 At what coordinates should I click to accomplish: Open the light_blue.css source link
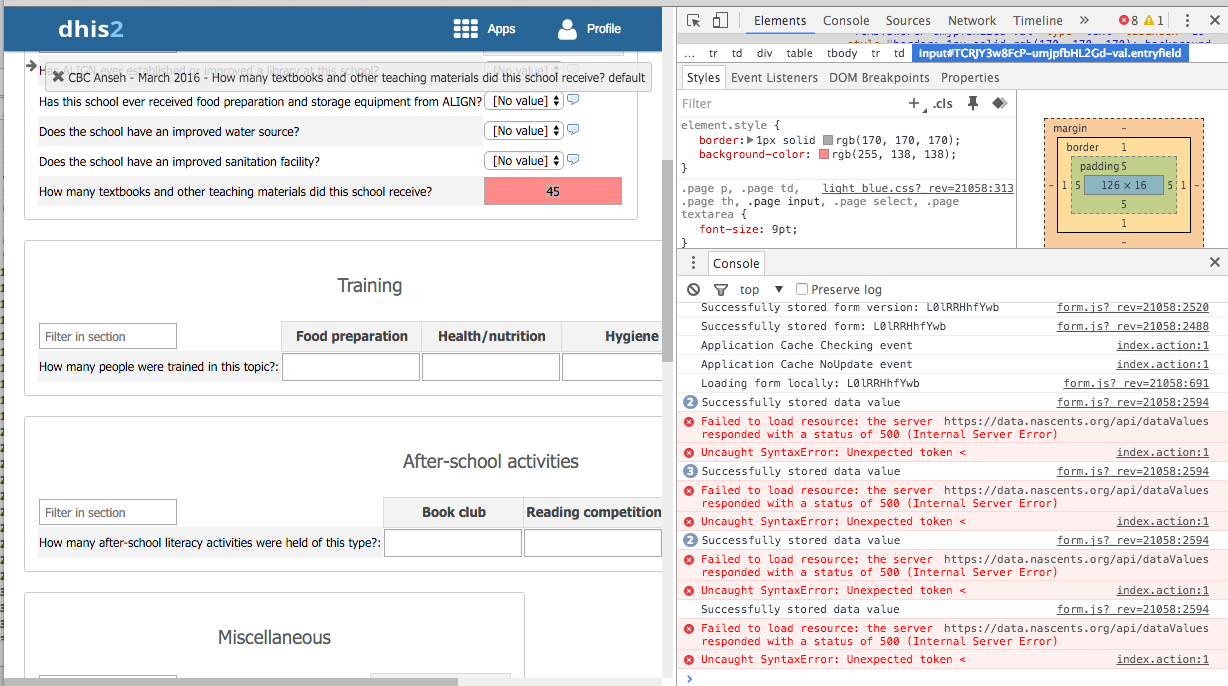(x=917, y=188)
